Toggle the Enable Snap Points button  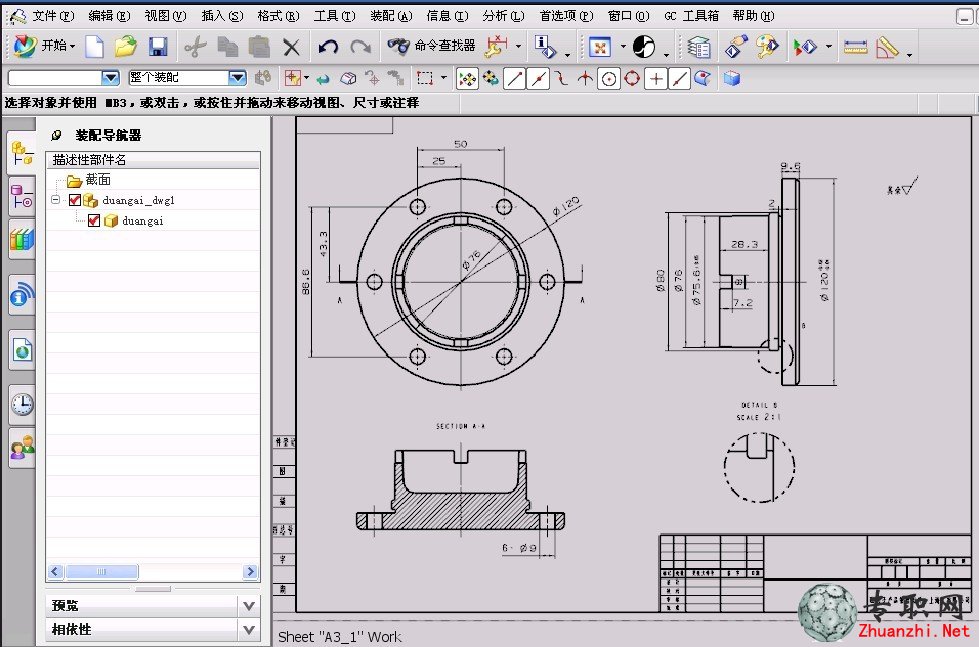tap(467, 79)
